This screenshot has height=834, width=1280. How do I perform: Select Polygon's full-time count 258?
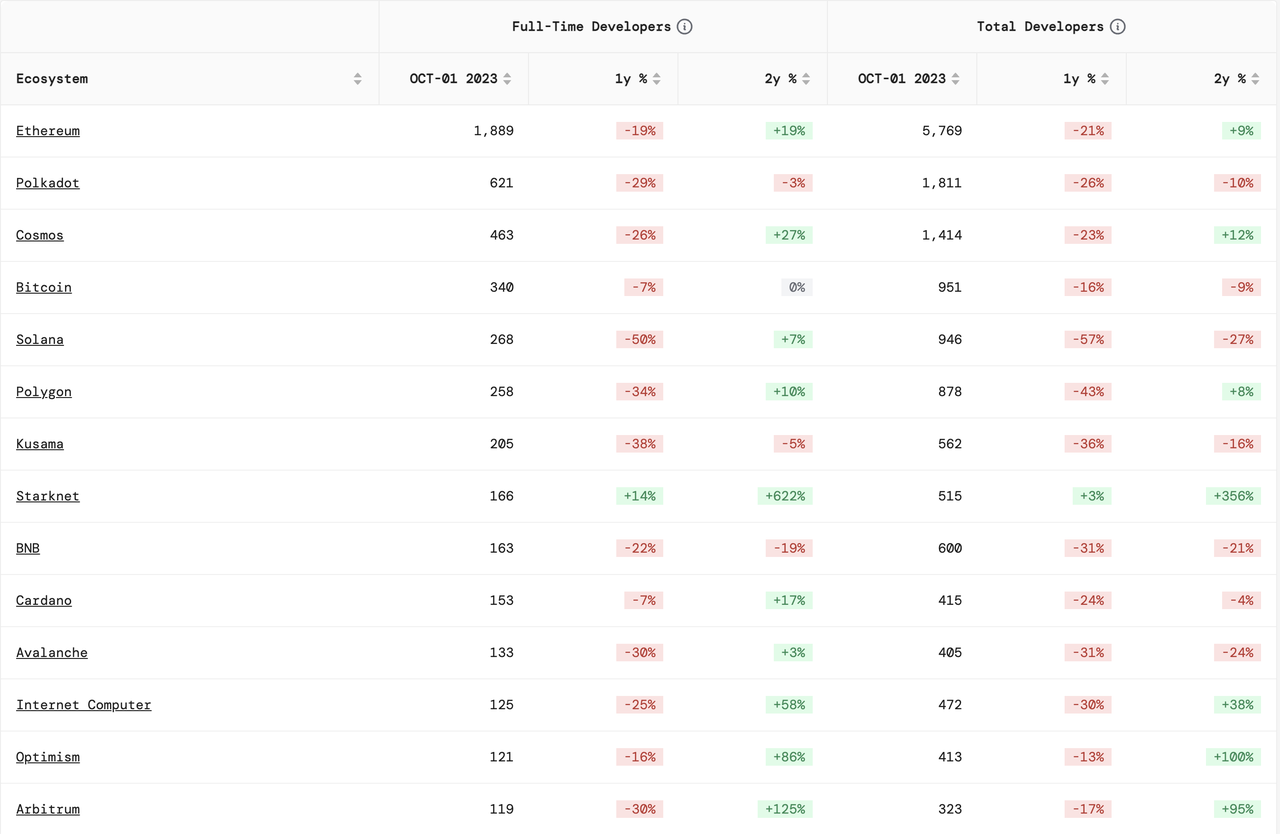tap(502, 392)
